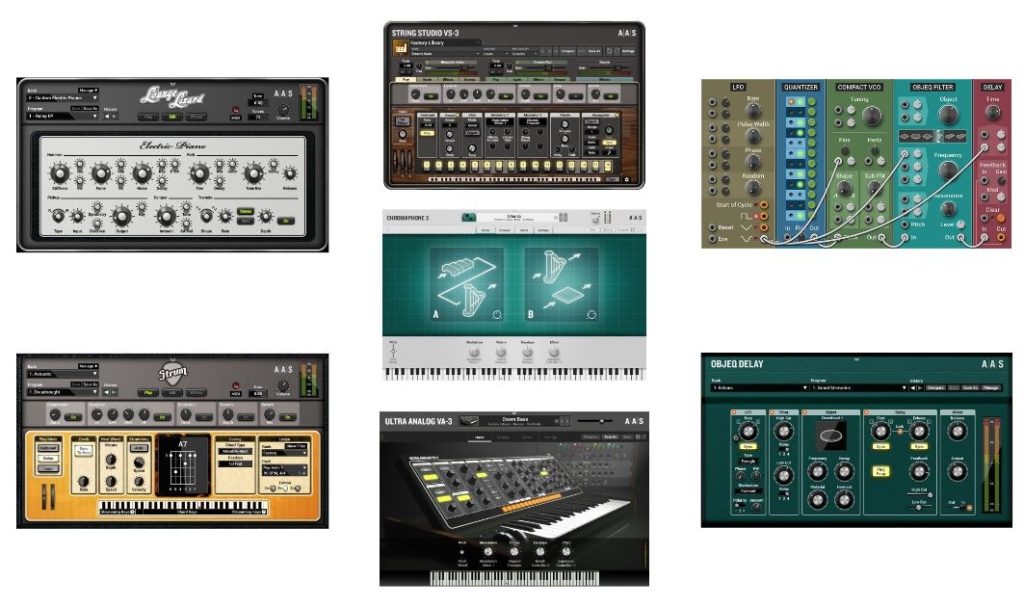The image size is (1024, 607).
Task: Click the Lounge Lizard Volume knob
Action: 283,110
